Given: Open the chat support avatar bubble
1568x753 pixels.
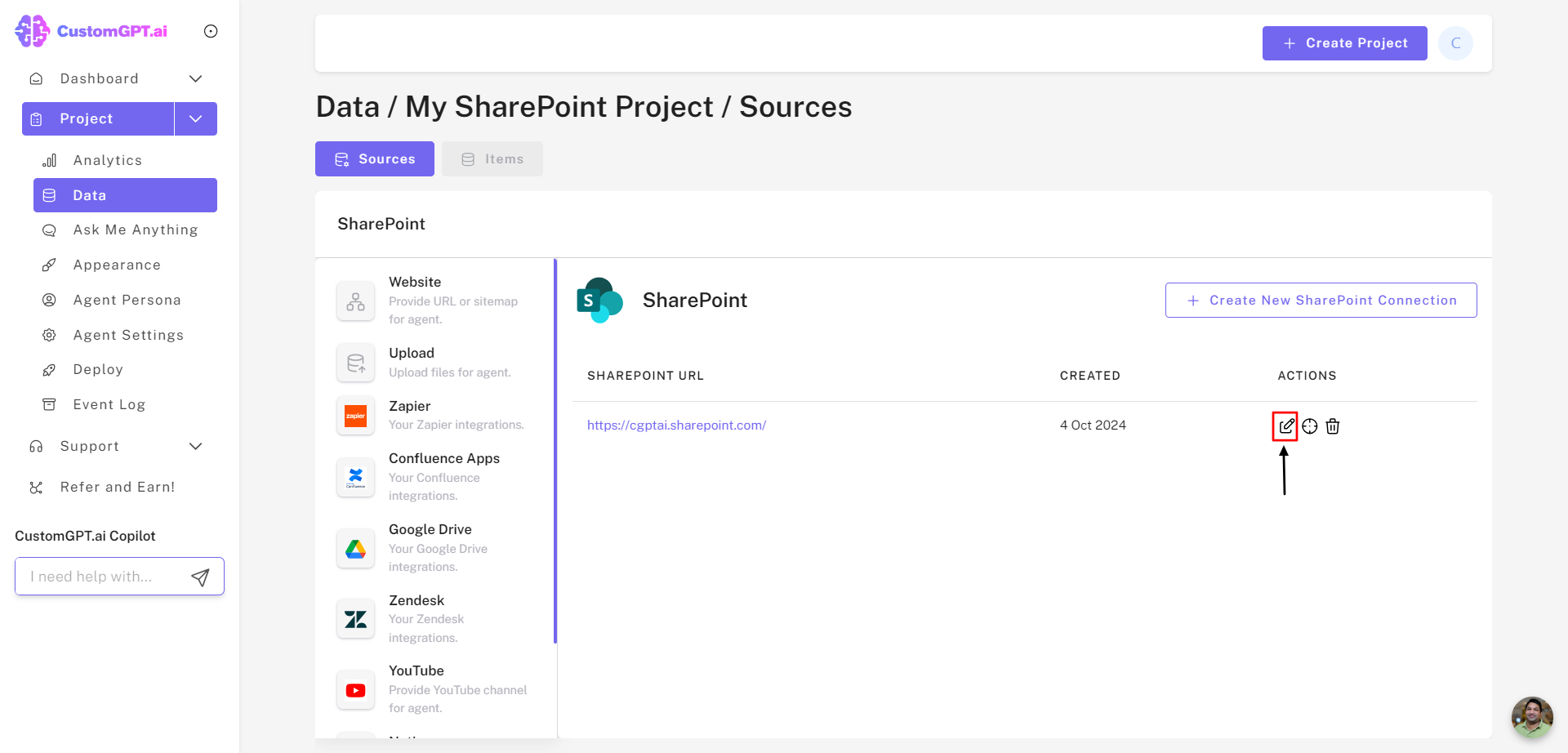Looking at the screenshot, I should coord(1532,717).
